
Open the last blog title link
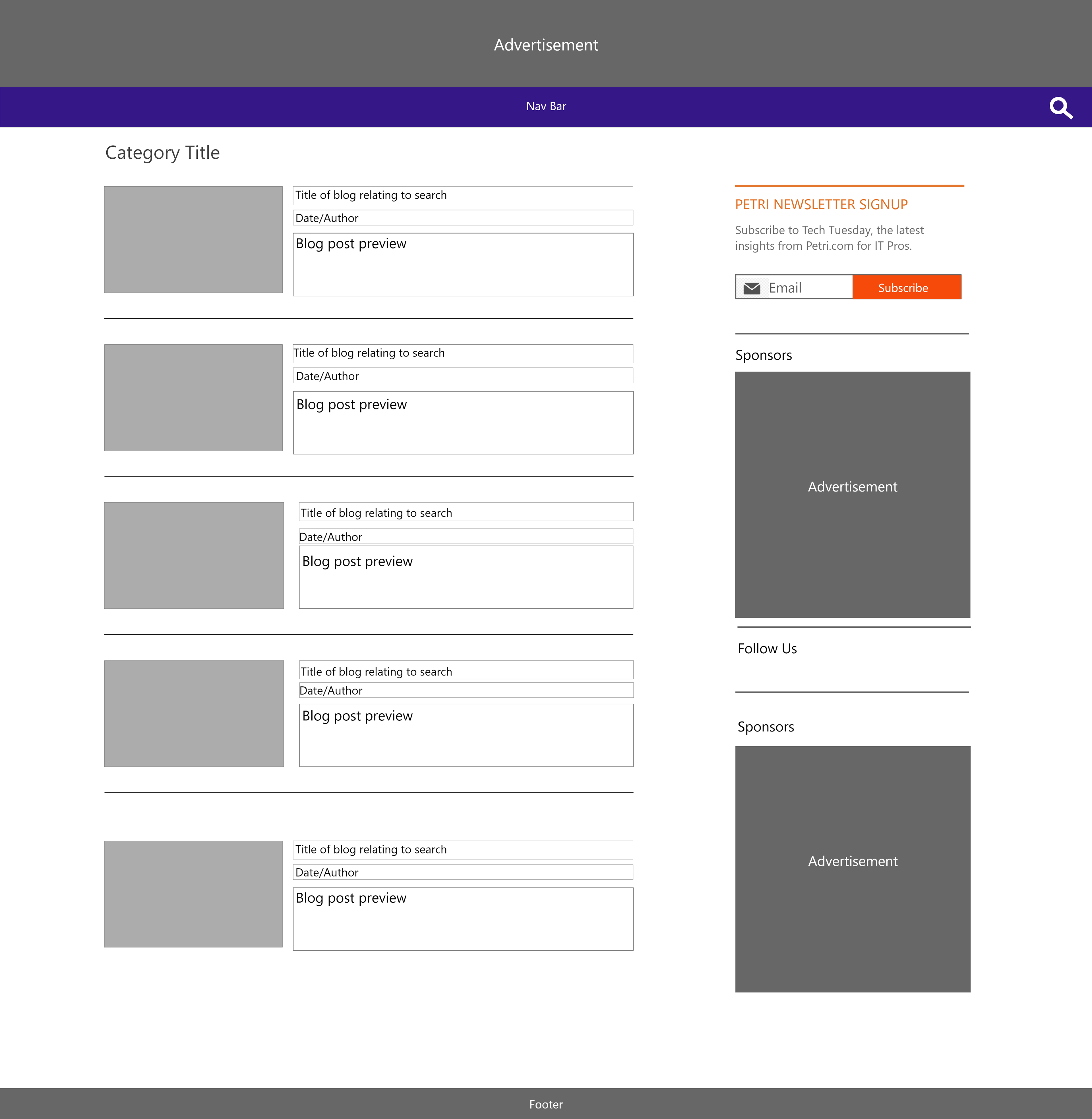371,849
